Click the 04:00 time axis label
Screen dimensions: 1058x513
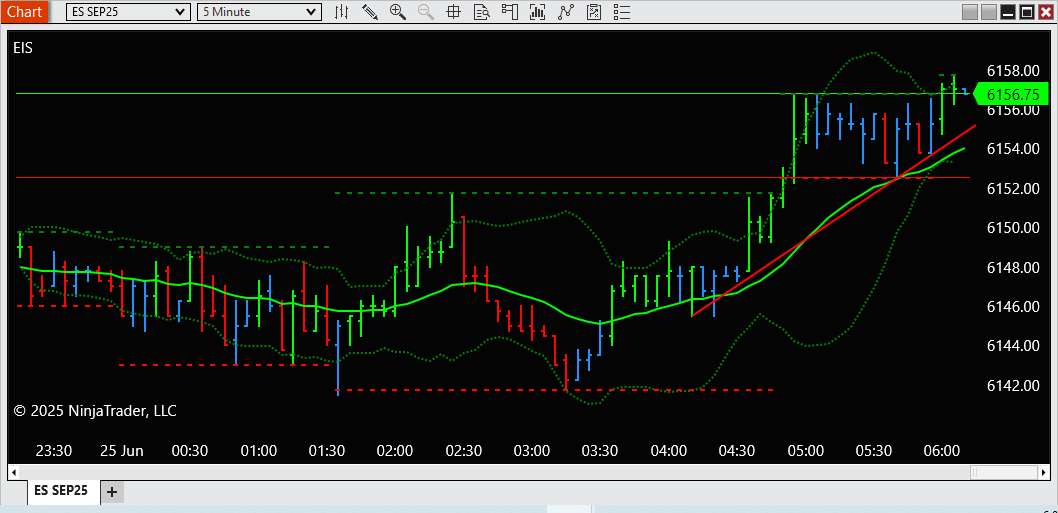[x=669, y=450]
